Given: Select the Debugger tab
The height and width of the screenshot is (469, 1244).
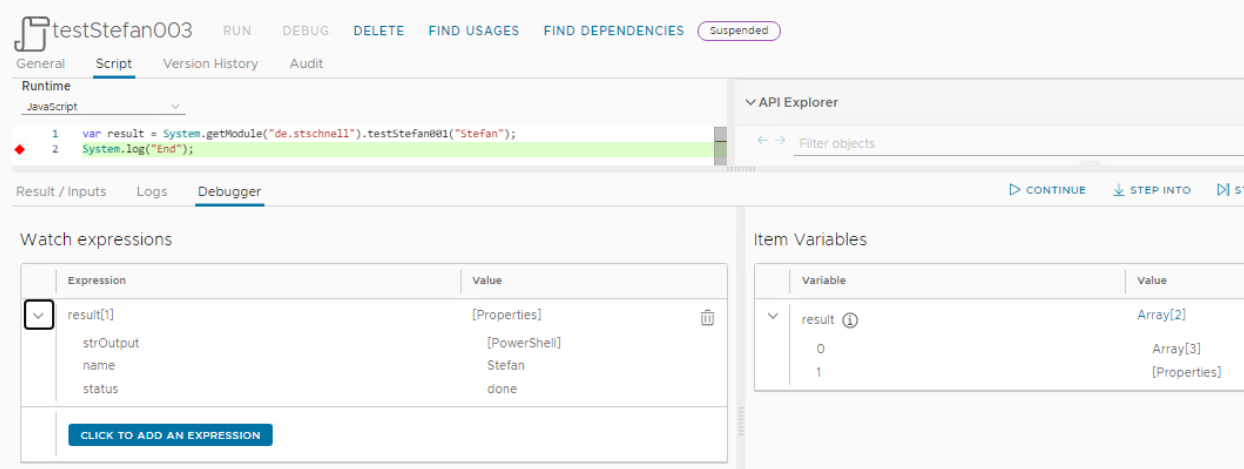Looking at the screenshot, I should coord(229,191).
